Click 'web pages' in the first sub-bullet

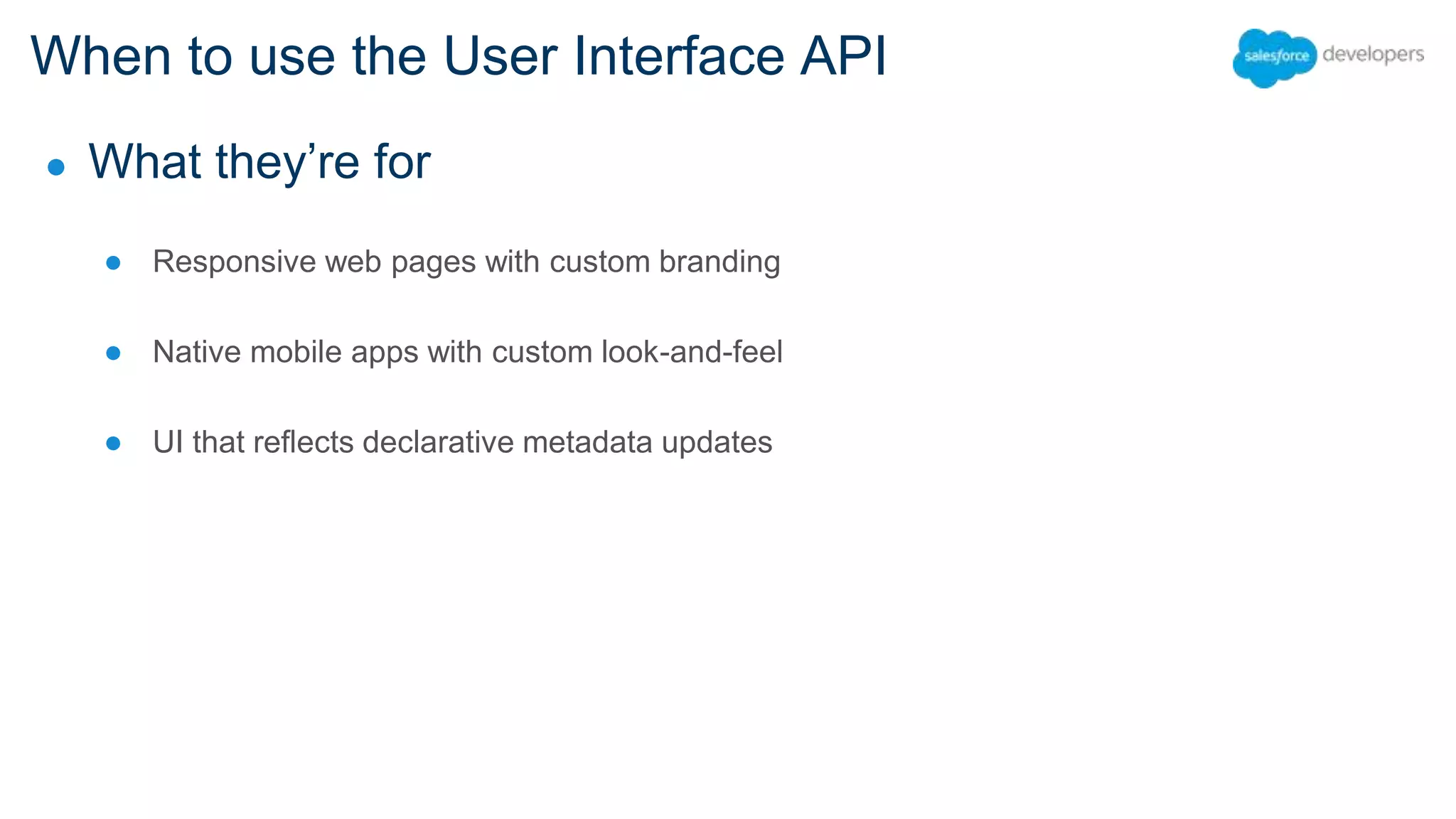tap(400, 262)
